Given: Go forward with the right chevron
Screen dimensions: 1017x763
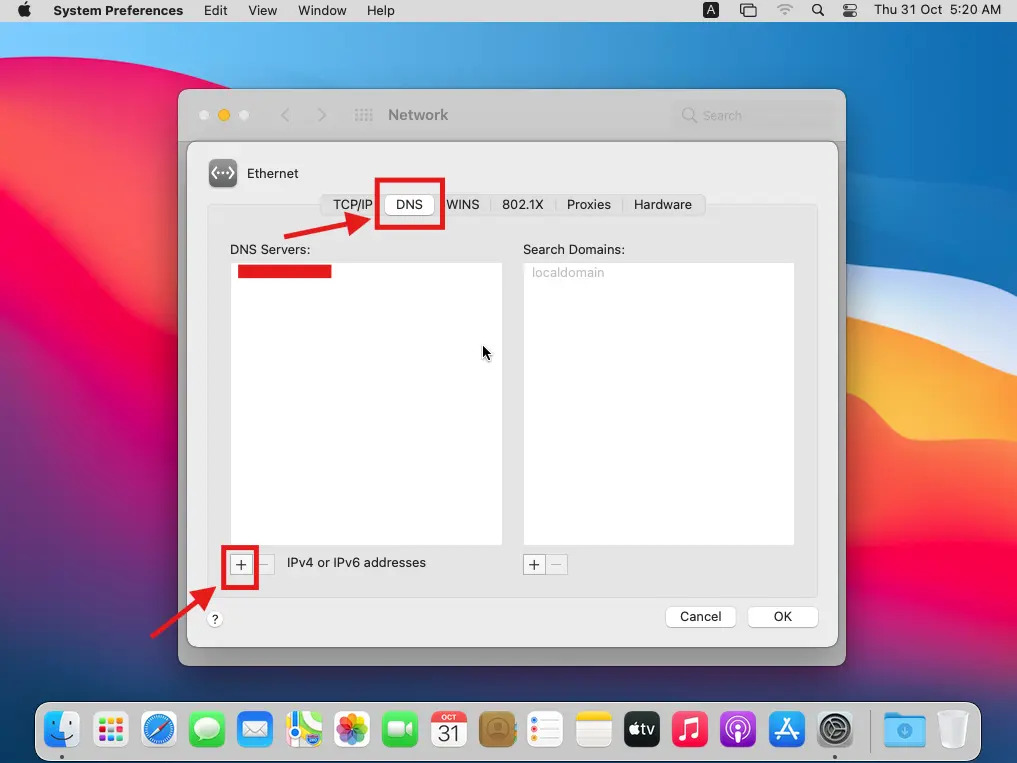Looking at the screenshot, I should click(x=322, y=115).
